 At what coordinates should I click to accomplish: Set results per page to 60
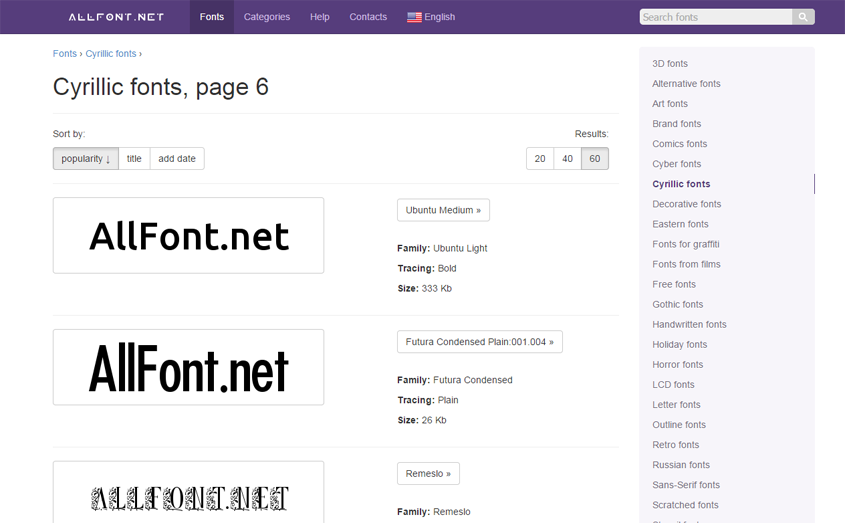[x=595, y=159]
